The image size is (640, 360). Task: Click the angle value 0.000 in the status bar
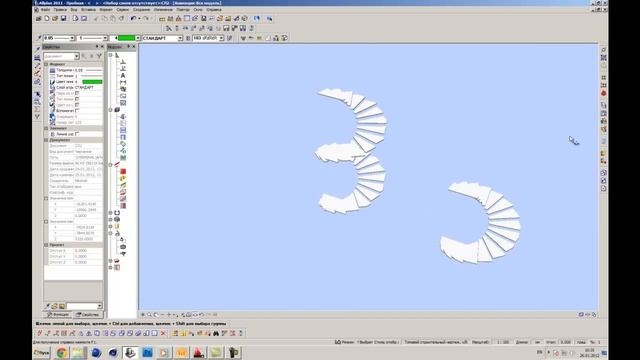(565, 342)
